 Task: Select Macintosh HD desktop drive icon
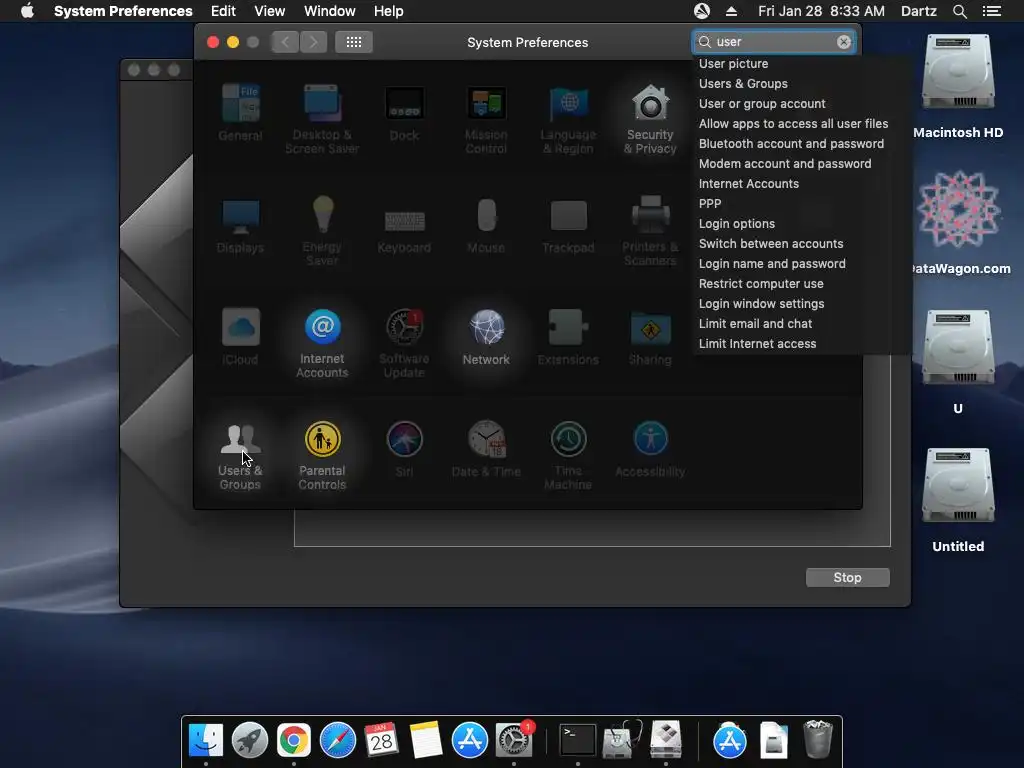point(957,86)
